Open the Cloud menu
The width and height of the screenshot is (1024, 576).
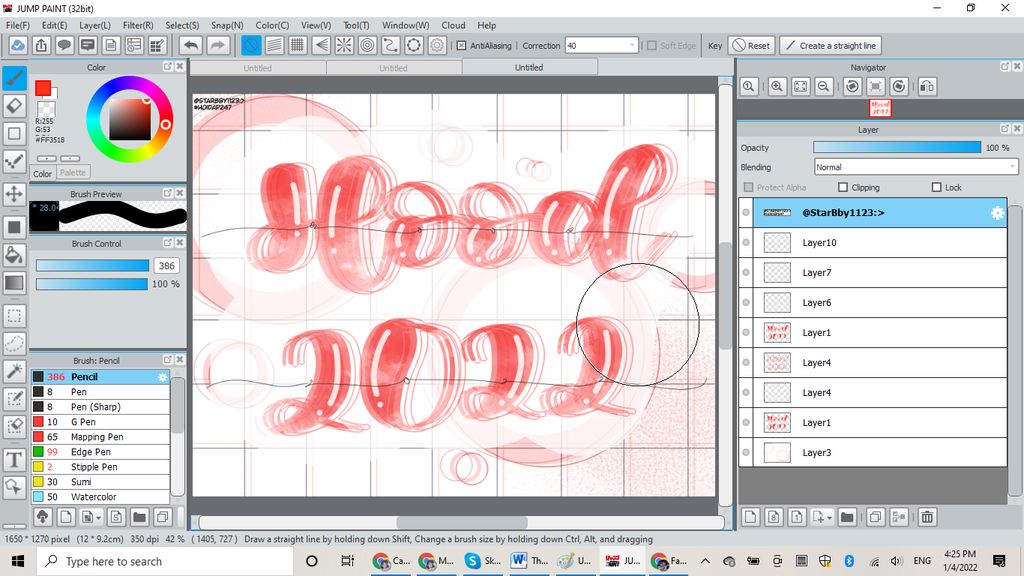(453, 25)
